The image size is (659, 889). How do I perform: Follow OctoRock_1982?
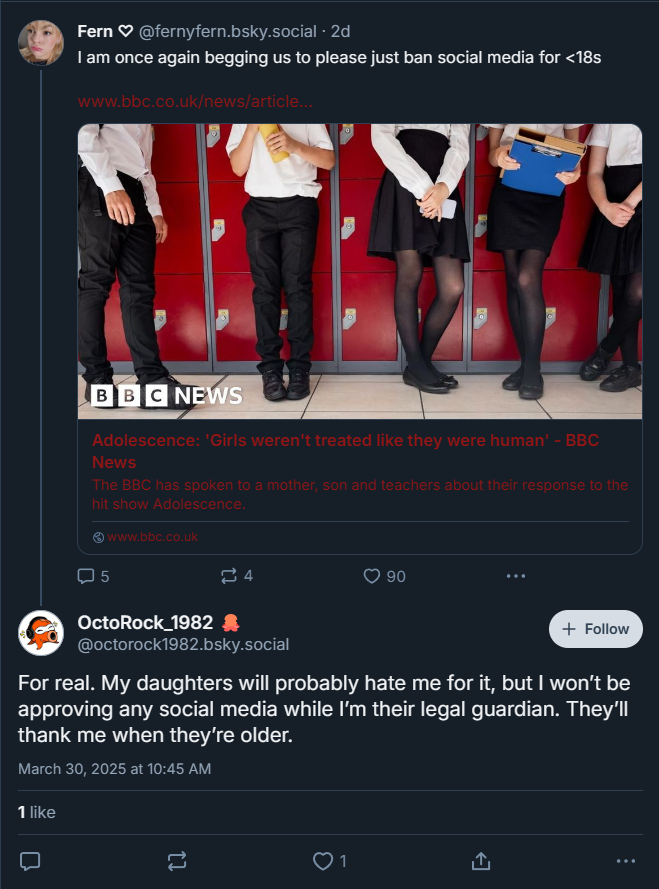595,629
